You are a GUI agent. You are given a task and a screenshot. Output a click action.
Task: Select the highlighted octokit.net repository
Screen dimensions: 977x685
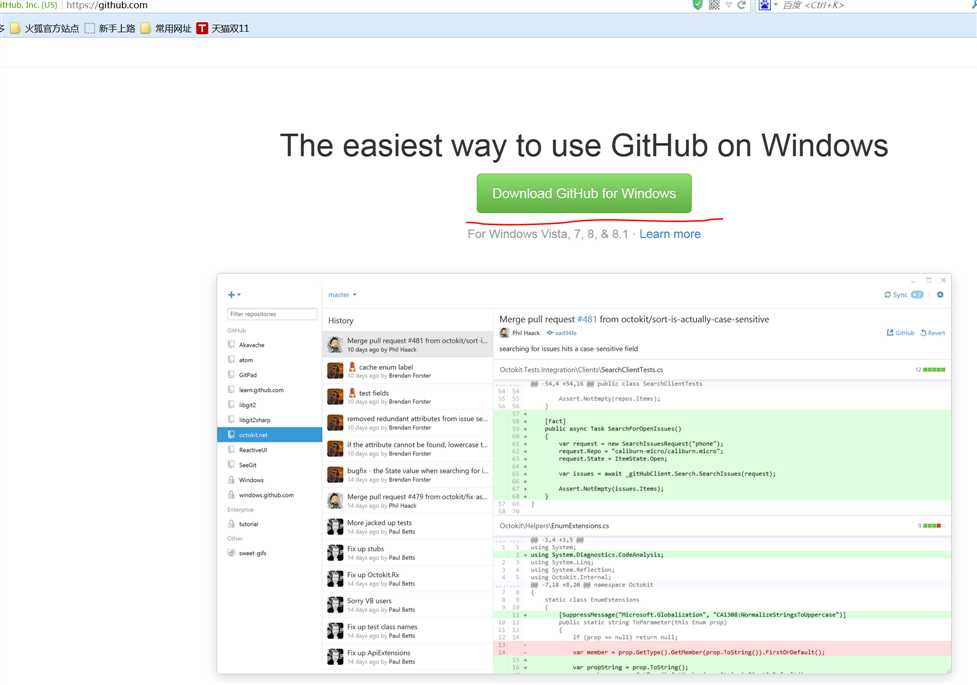(x=269, y=434)
